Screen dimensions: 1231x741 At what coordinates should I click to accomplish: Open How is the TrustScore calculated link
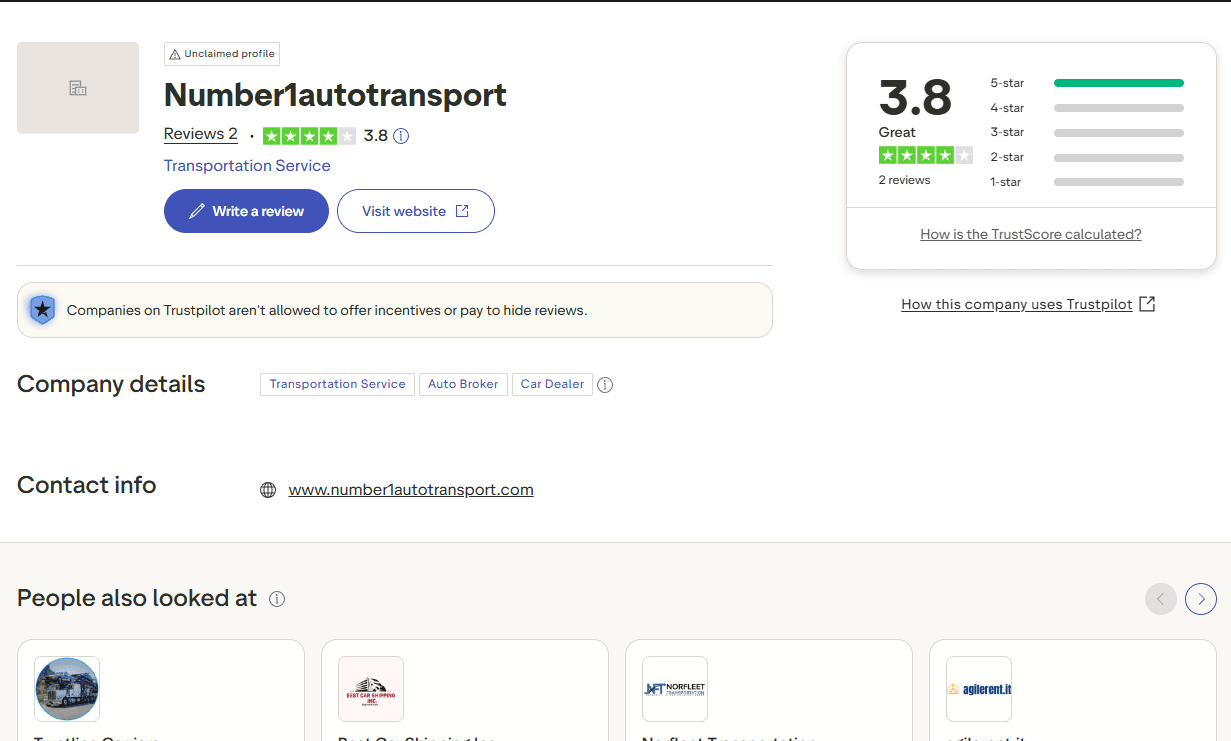(1030, 233)
